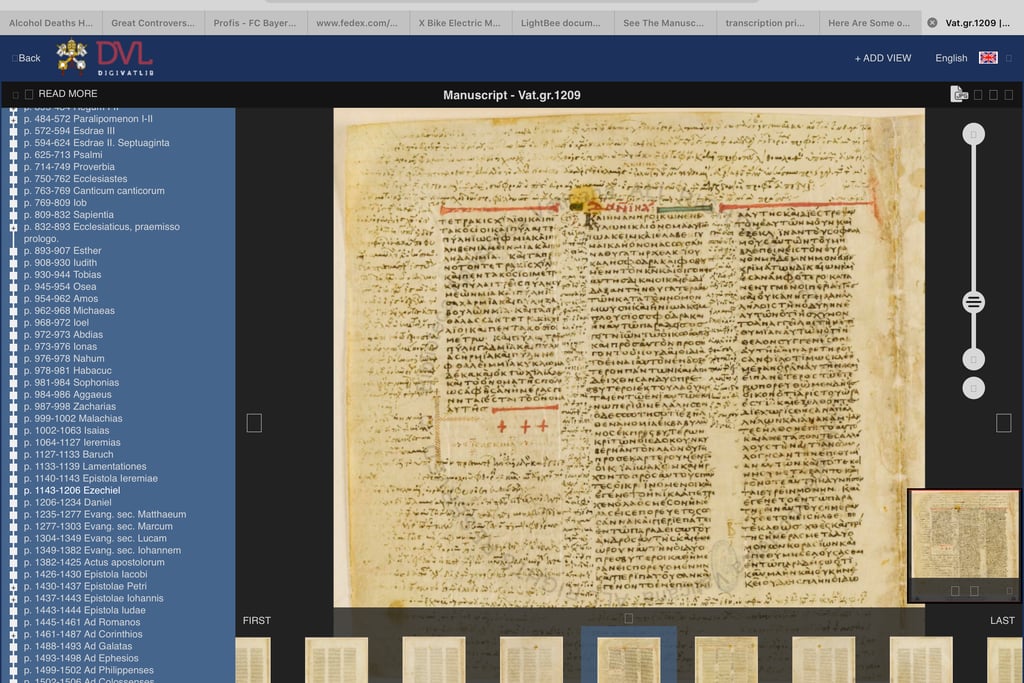Open p. 908-930 Iudith
The image size is (1024, 683).
tap(60, 262)
